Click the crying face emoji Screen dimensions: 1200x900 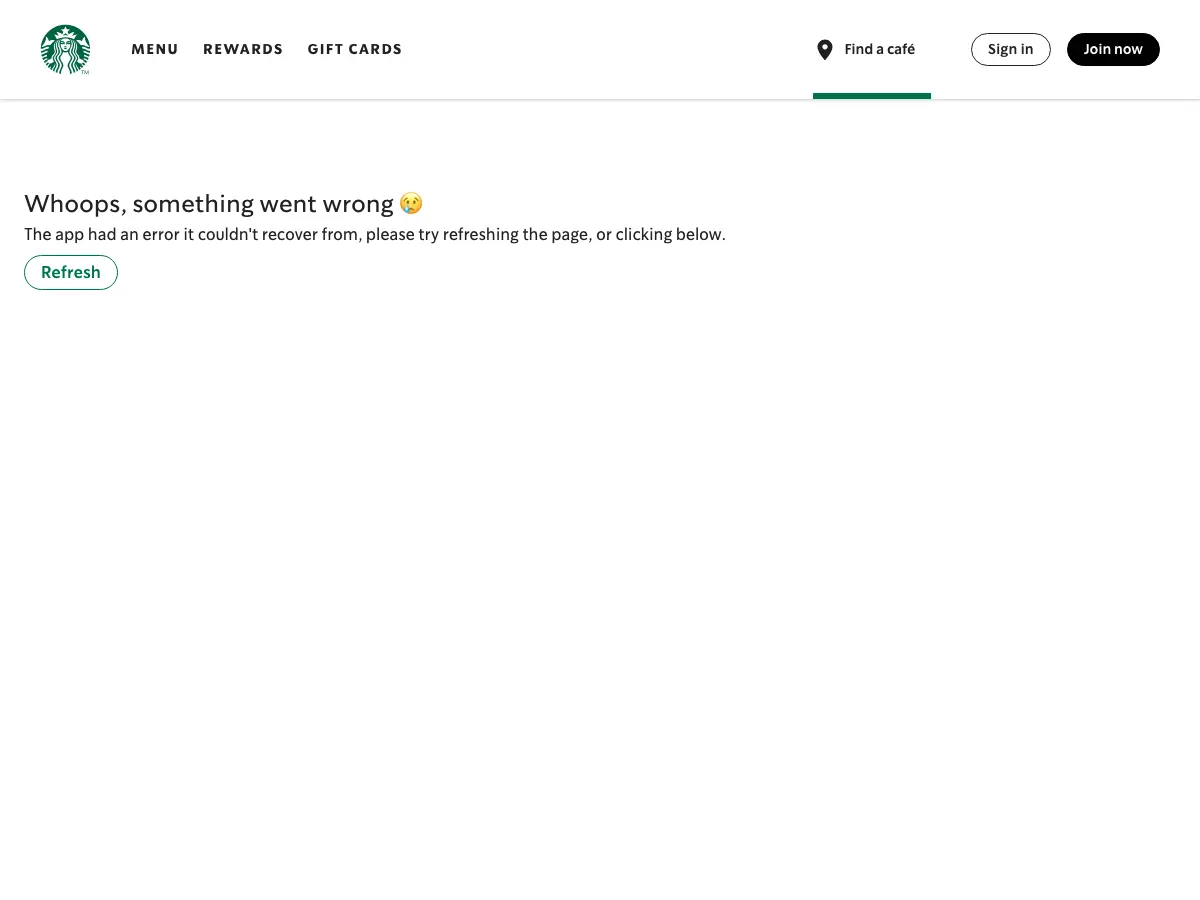click(x=411, y=204)
